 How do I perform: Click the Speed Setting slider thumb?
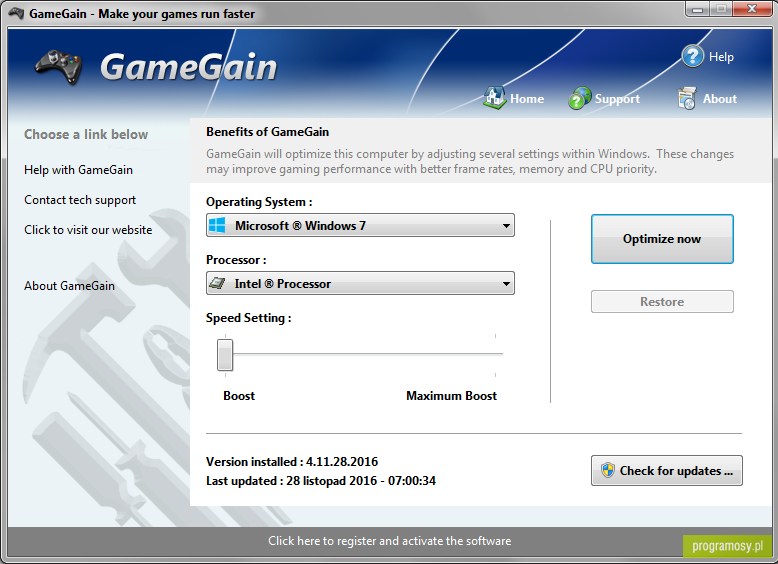coord(225,355)
